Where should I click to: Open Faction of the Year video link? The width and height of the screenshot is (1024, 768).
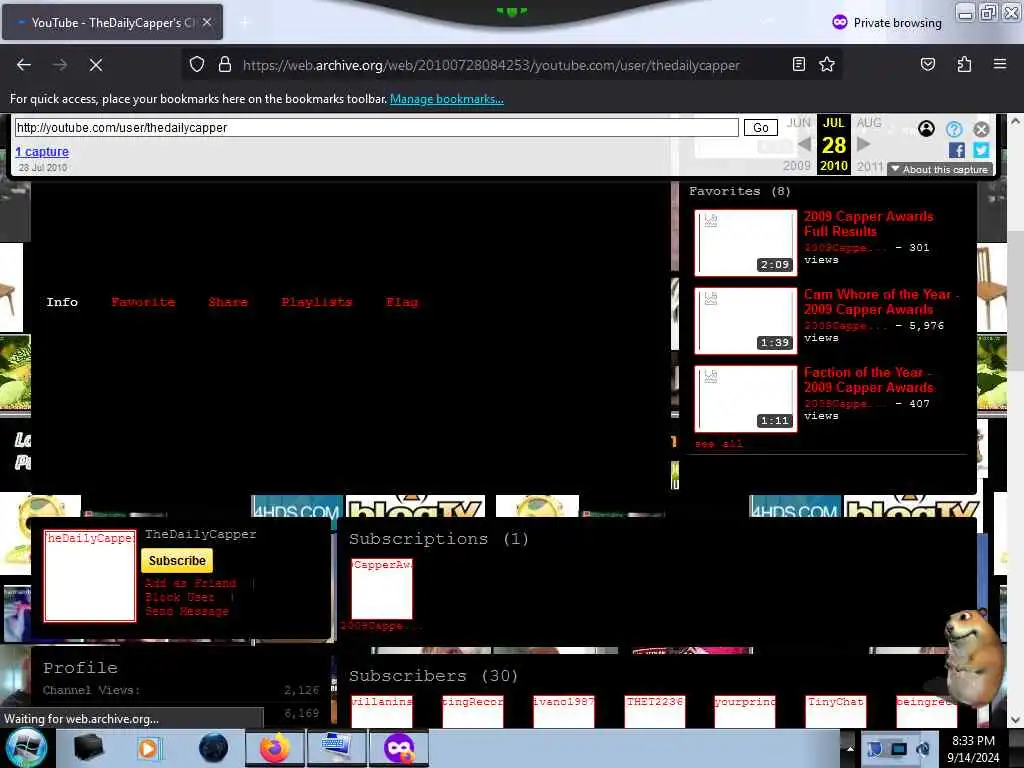869,379
